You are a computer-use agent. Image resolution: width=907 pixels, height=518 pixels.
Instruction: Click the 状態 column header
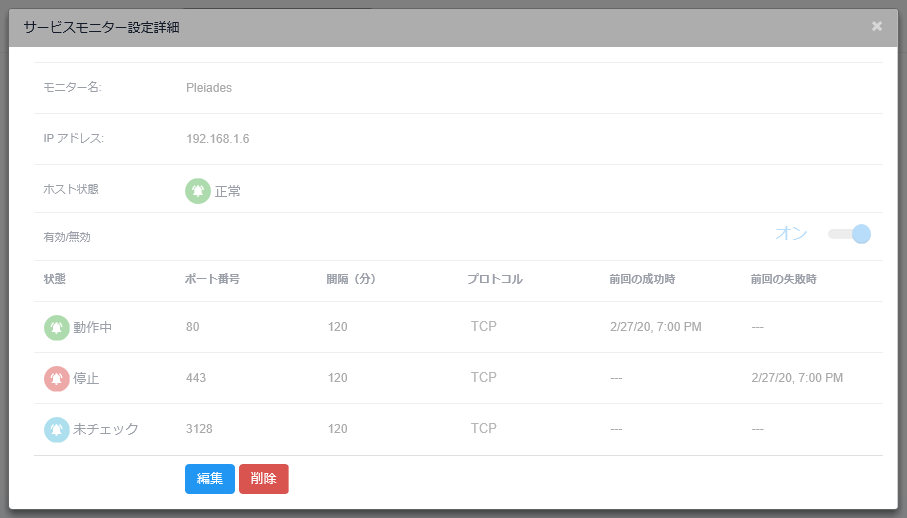[54, 279]
